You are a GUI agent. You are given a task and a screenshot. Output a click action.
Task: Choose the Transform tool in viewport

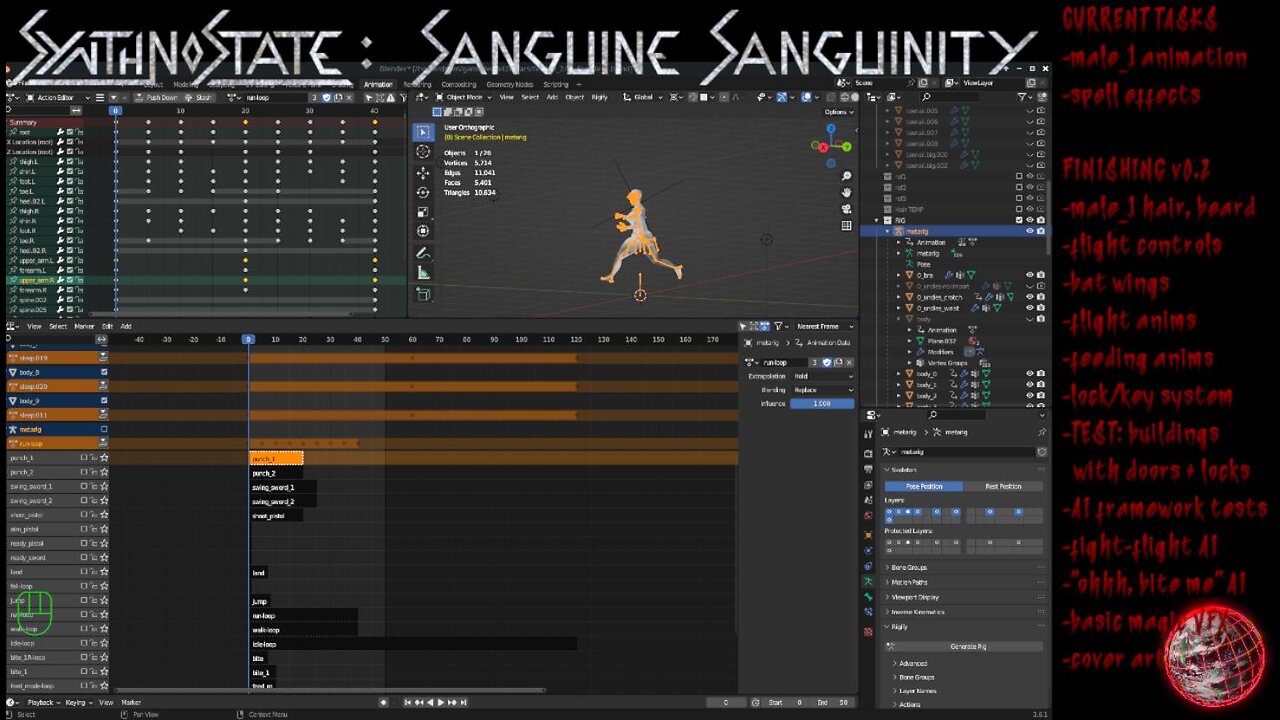(x=423, y=231)
